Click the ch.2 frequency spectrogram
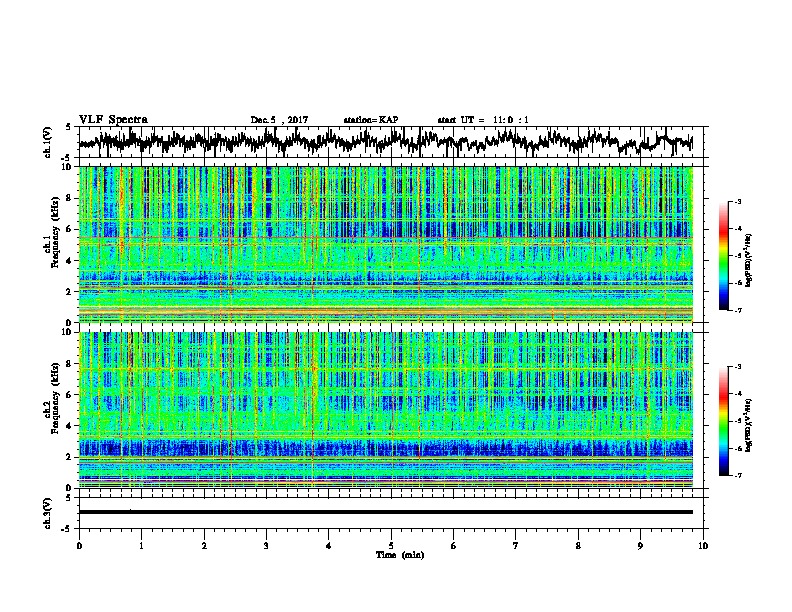Viewport: 792px width, 612px height. tap(386, 410)
